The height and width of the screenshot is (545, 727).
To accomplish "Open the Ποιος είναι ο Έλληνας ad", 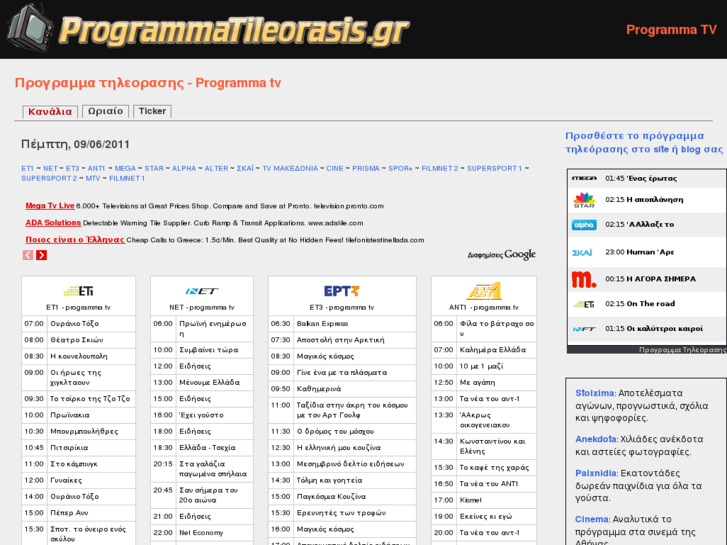I will pos(75,240).
